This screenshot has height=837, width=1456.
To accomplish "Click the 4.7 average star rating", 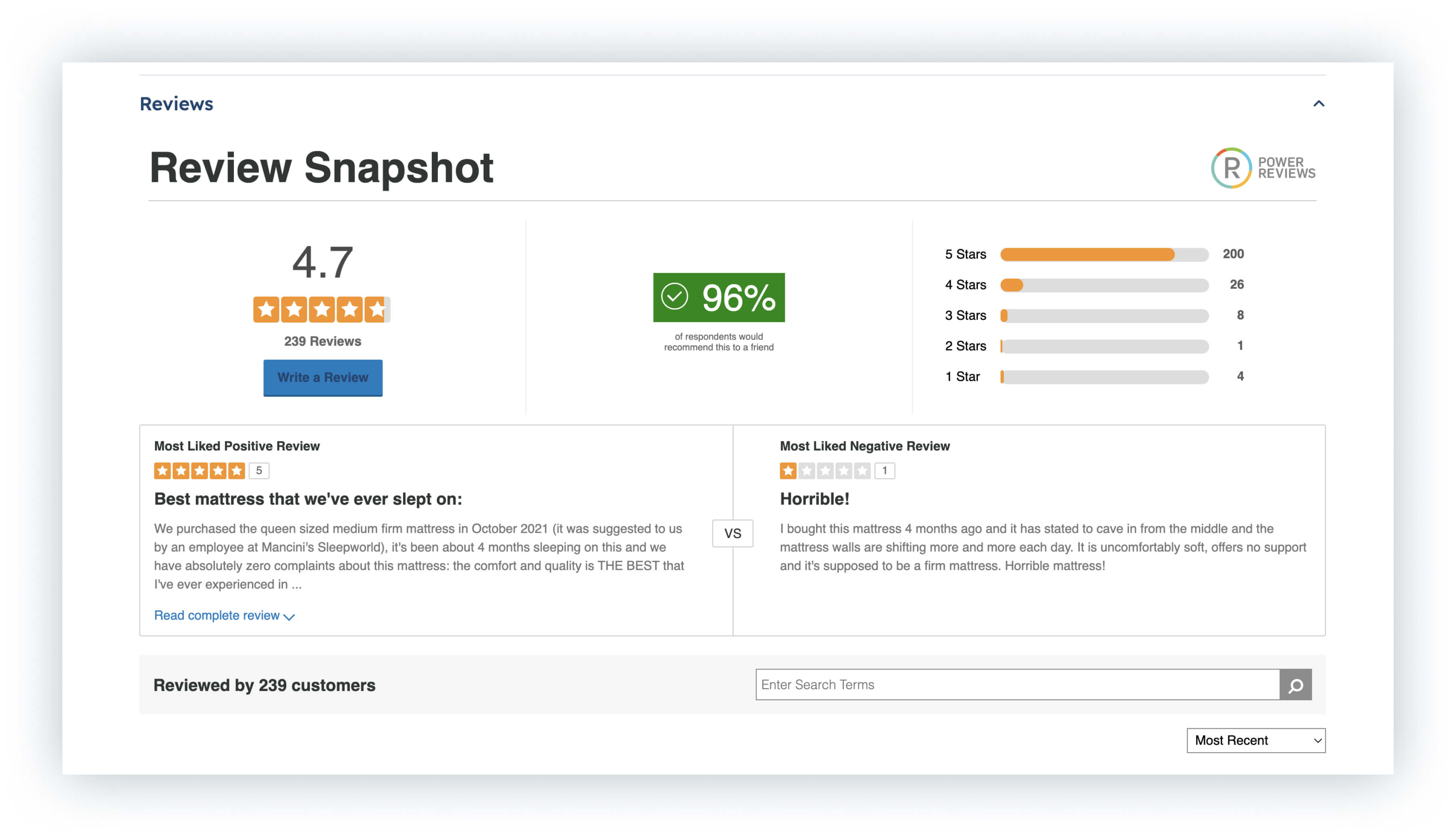I will [x=321, y=310].
